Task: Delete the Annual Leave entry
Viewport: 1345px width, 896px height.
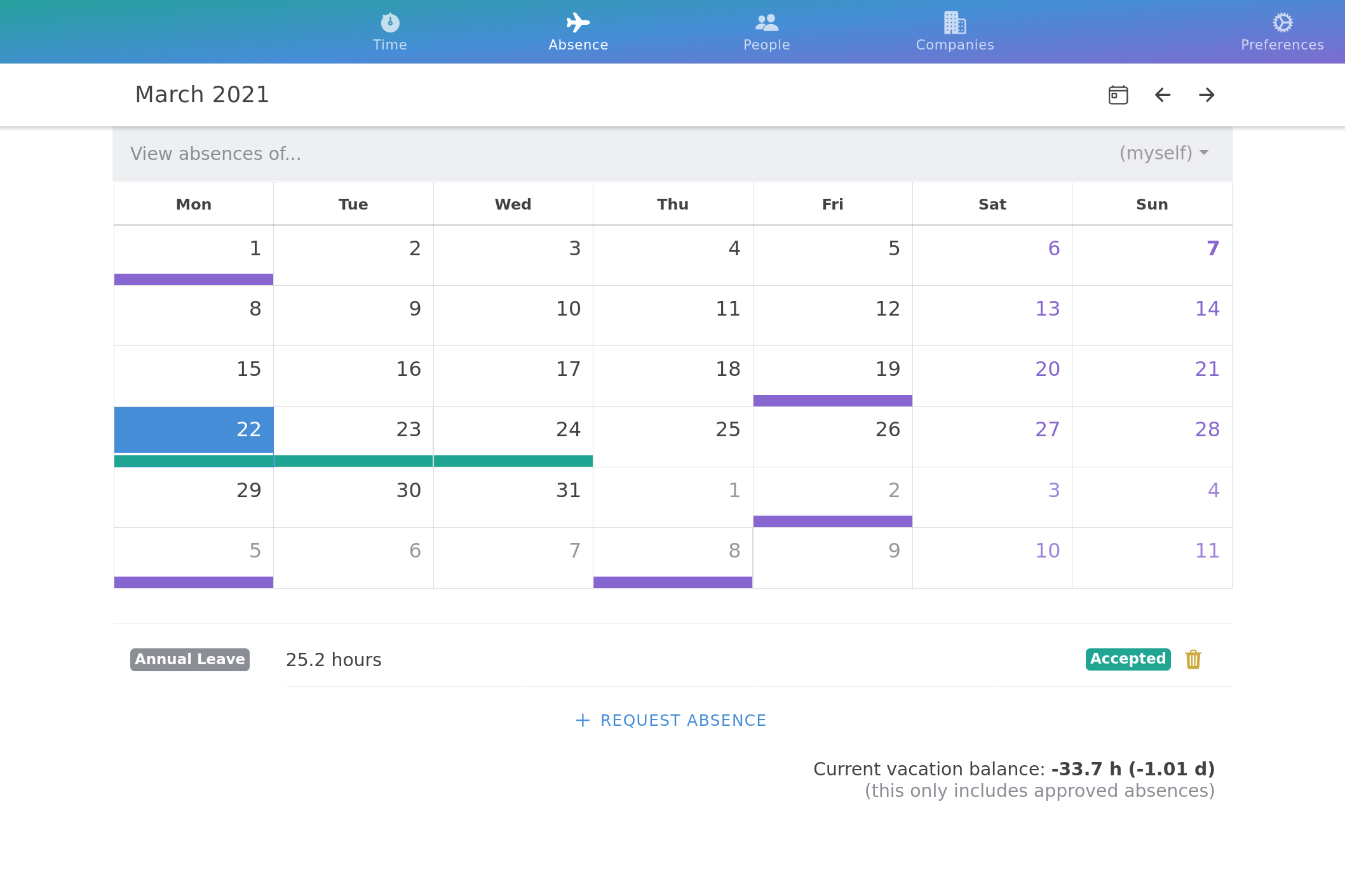Action: tap(1193, 659)
